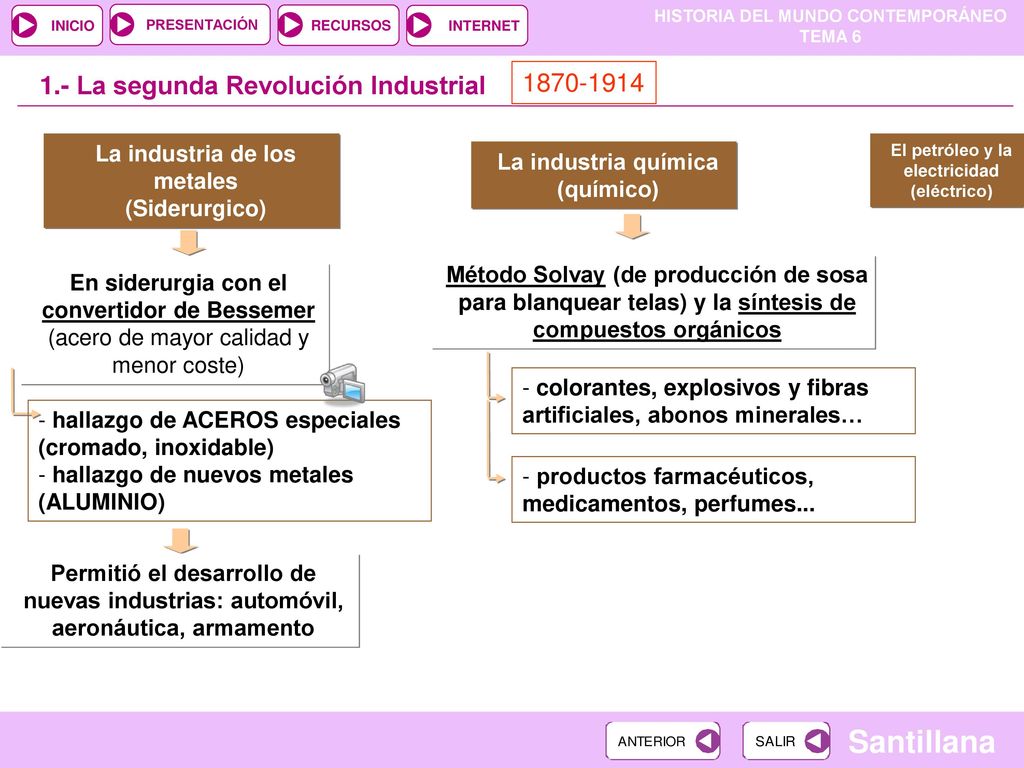
Task: Click the INICIO navigation button
Action: point(57,25)
